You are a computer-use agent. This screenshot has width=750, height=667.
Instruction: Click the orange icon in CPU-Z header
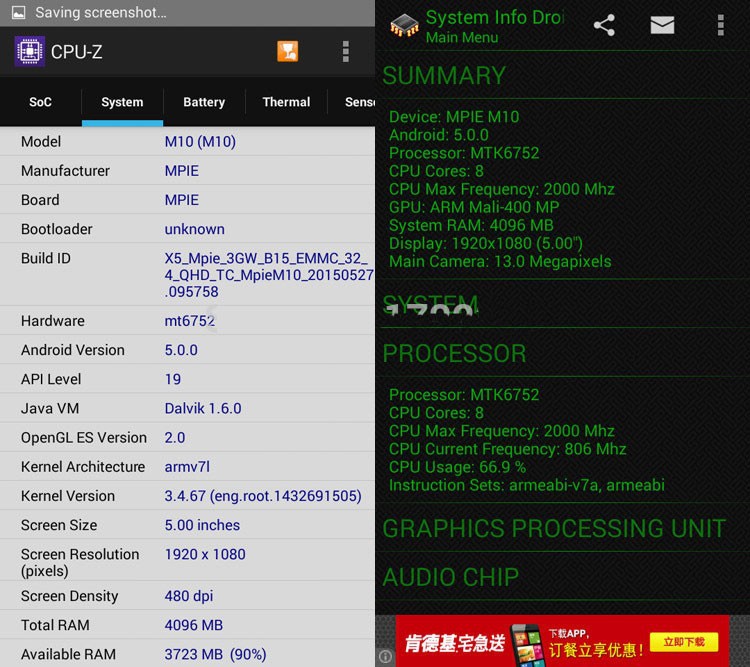coord(288,51)
